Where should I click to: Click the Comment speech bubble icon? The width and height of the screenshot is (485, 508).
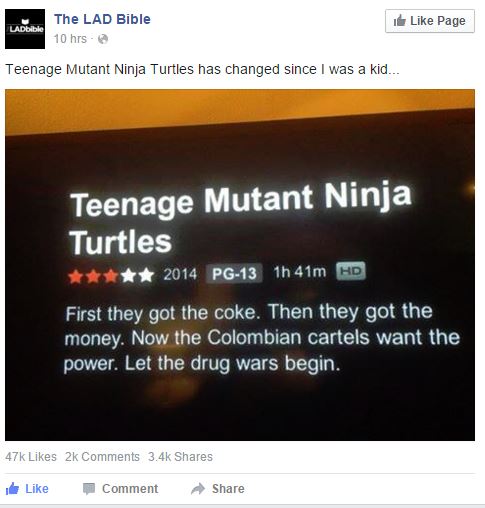(x=89, y=489)
